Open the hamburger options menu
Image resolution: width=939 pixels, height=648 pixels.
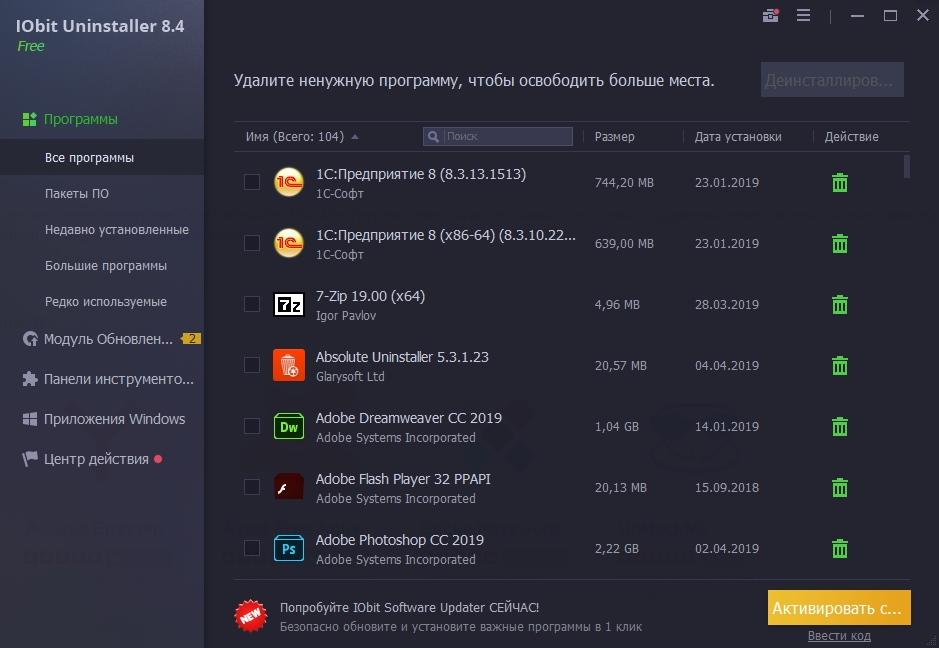[803, 16]
